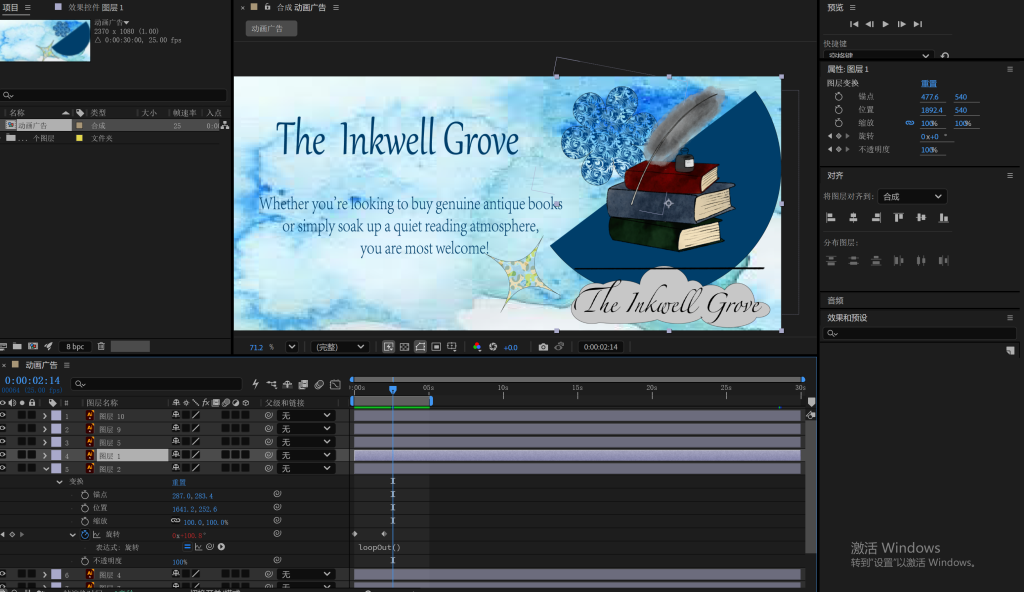Toggle visibility of layer 1 in the timeline
The width and height of the screenshot is (1024, 592).
pyautogui.click(x=3, y=455)
